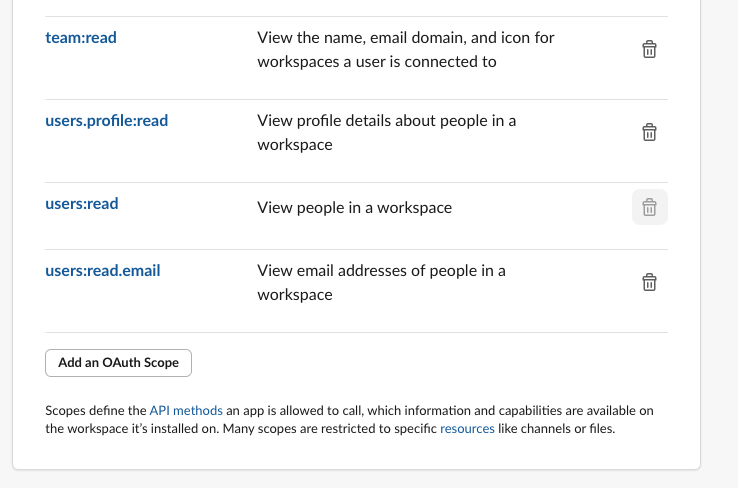Follow the resources link in footer text
The image size is (738, 488).
467,429
